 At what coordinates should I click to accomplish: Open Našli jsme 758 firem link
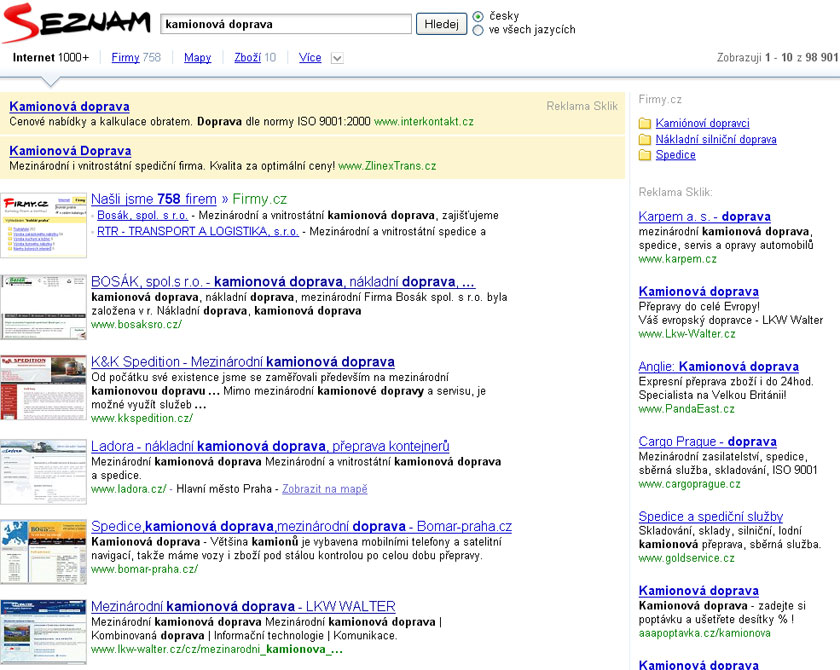pos(154,199)
